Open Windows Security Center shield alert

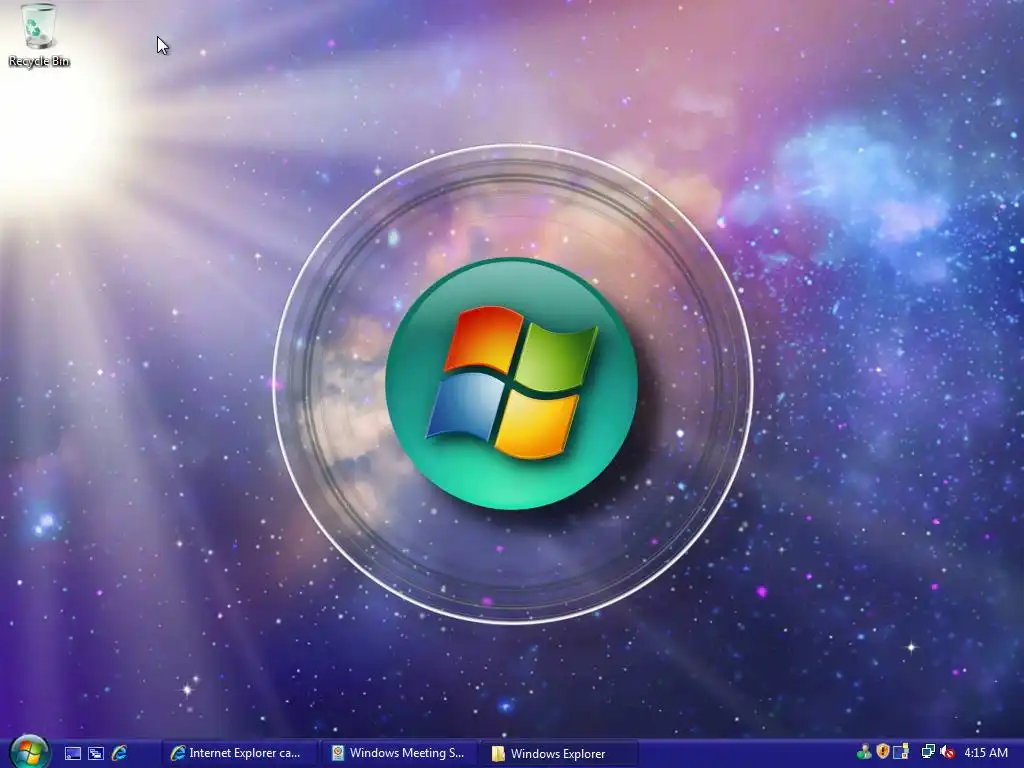883,752
